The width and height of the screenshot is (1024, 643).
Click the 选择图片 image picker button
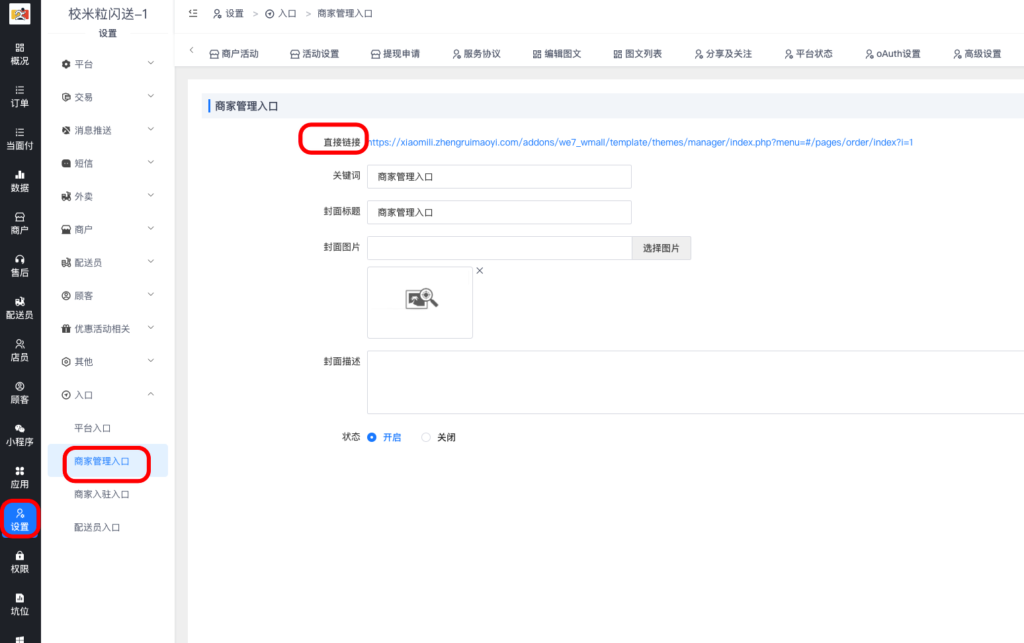click(x=661, y=247)
